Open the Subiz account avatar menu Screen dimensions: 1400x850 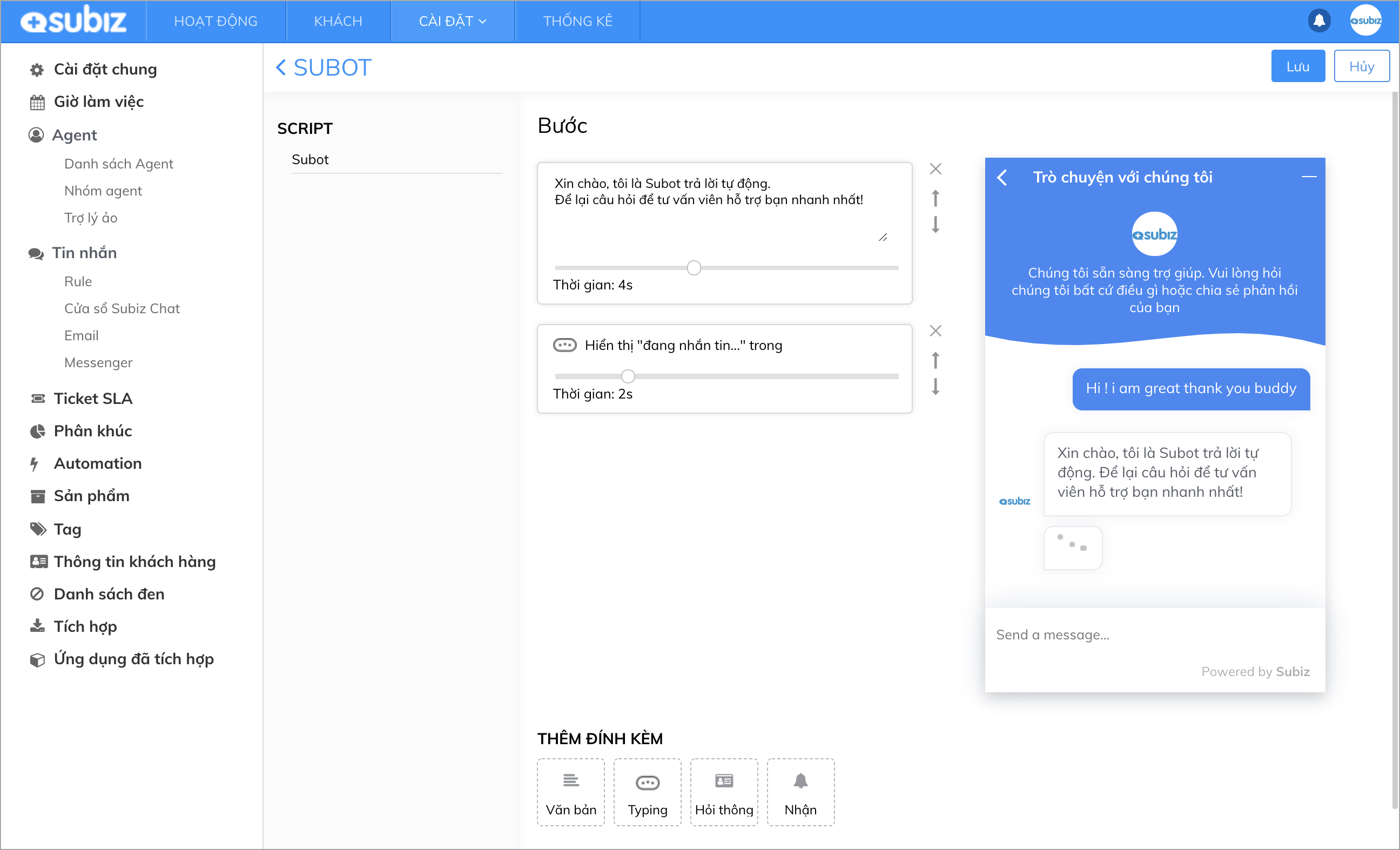tap(1365, 21)
